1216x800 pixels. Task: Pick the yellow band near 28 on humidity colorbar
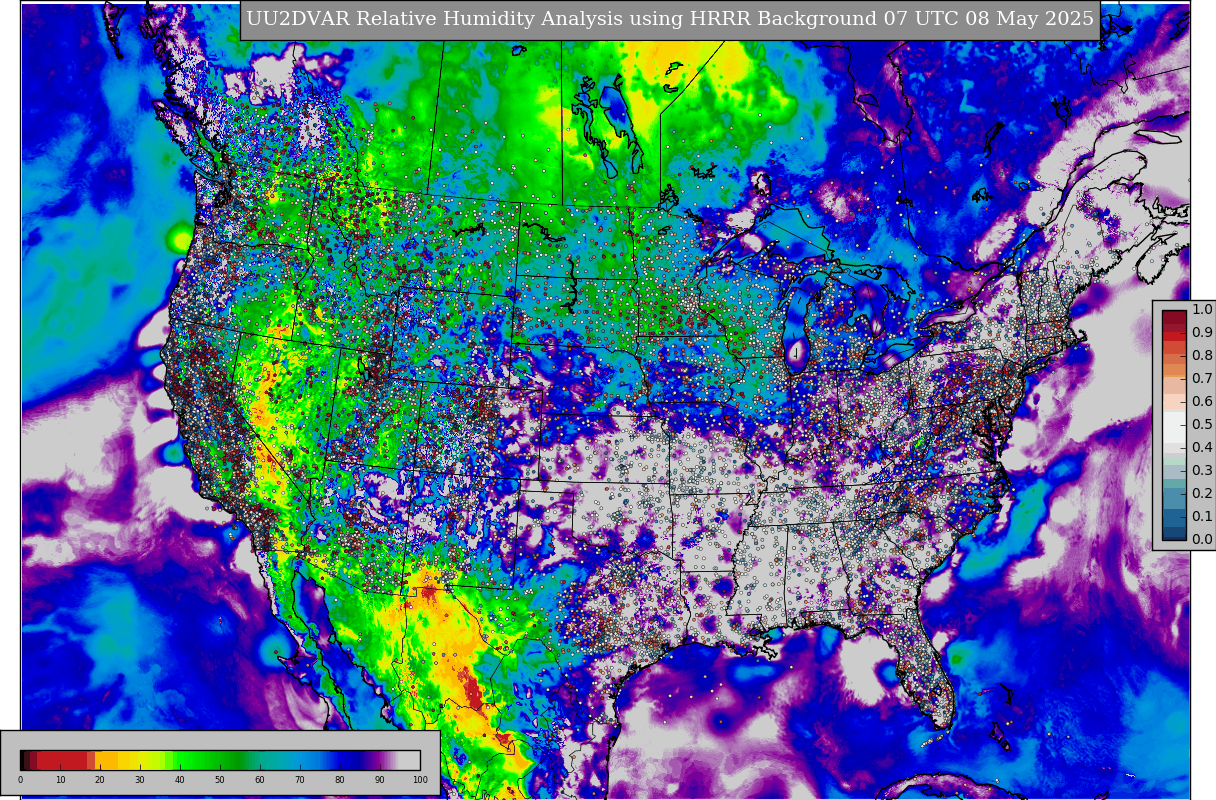coord(132,760)
